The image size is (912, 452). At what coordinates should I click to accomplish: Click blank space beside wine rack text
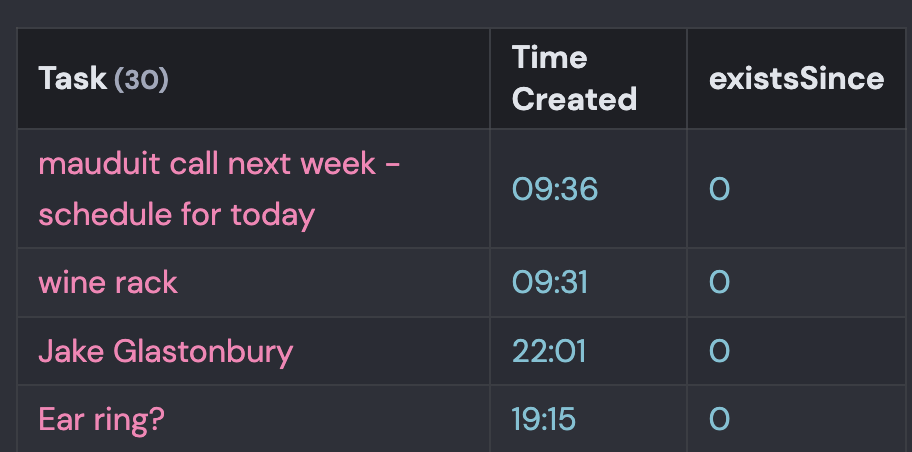[332, 283]
